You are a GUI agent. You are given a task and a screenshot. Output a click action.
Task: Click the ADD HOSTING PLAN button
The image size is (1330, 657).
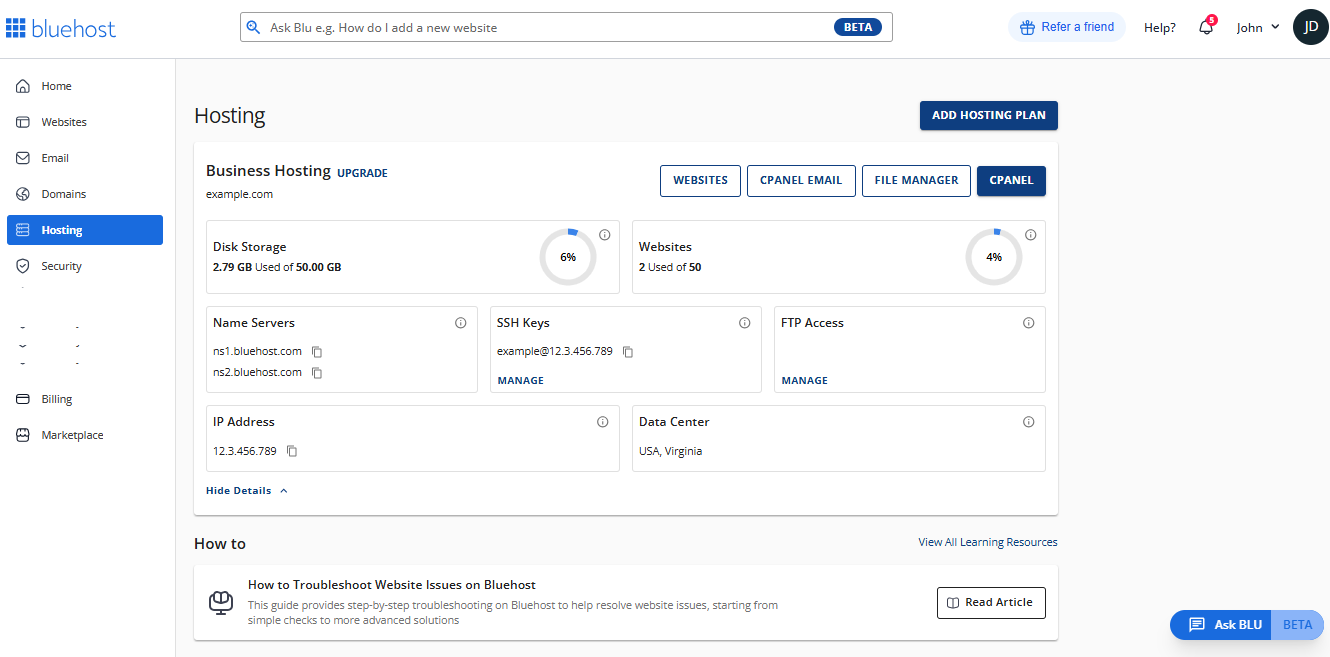pos(988,115)
